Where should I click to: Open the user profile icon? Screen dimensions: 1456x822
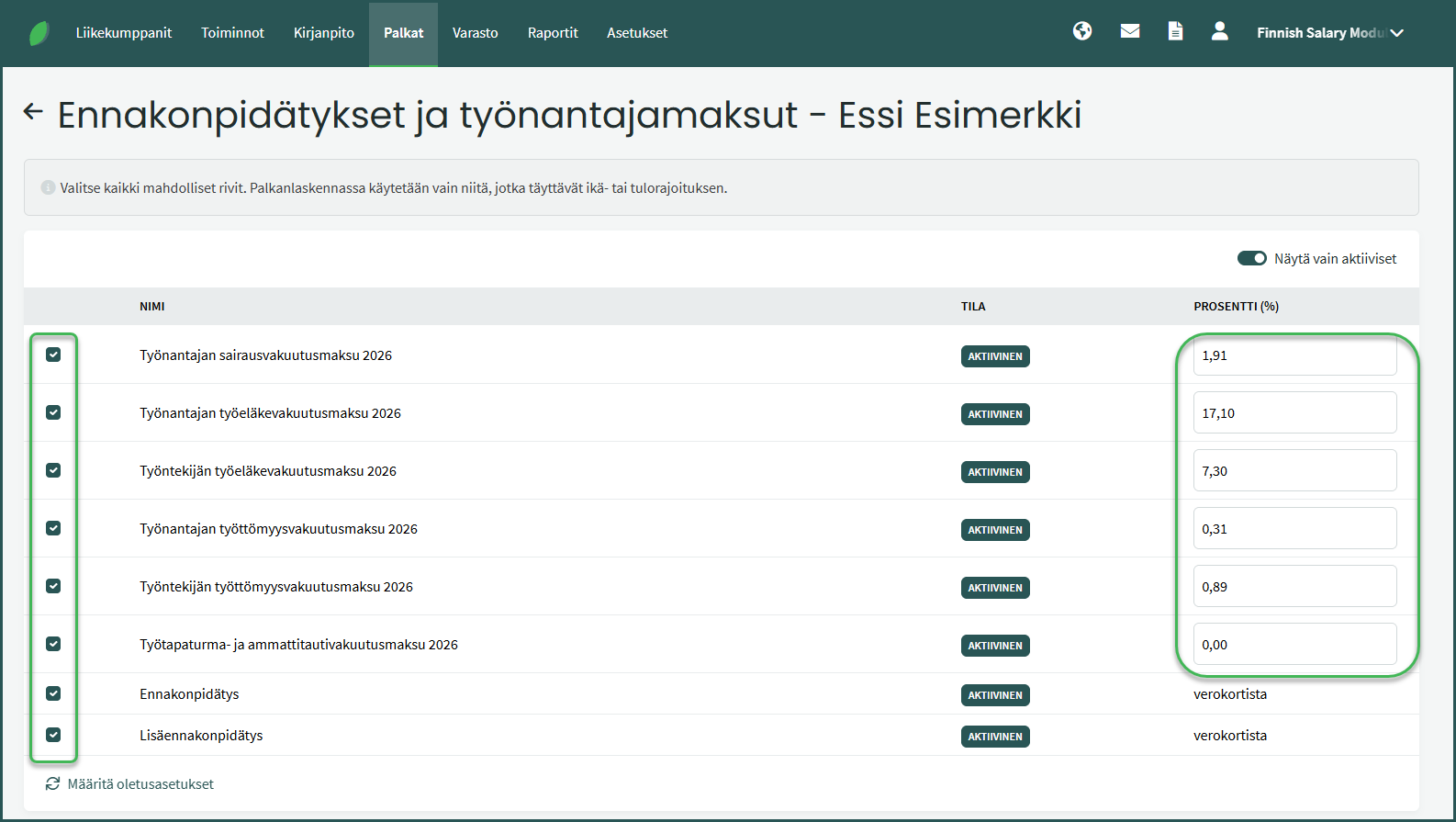[1219, 32]
